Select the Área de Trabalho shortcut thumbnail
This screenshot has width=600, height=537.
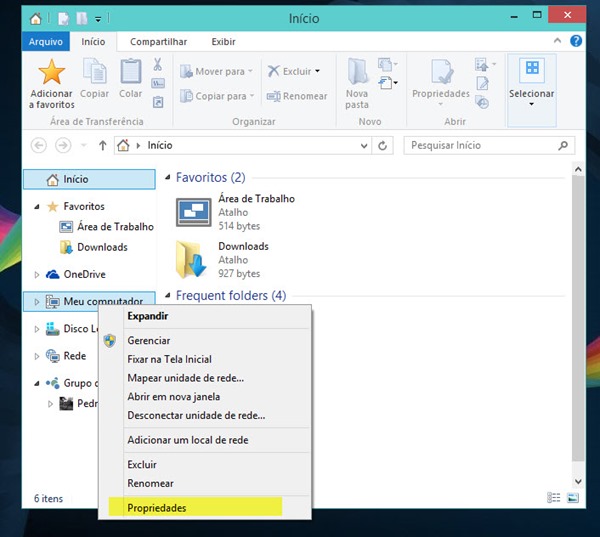tap(193, 212)
